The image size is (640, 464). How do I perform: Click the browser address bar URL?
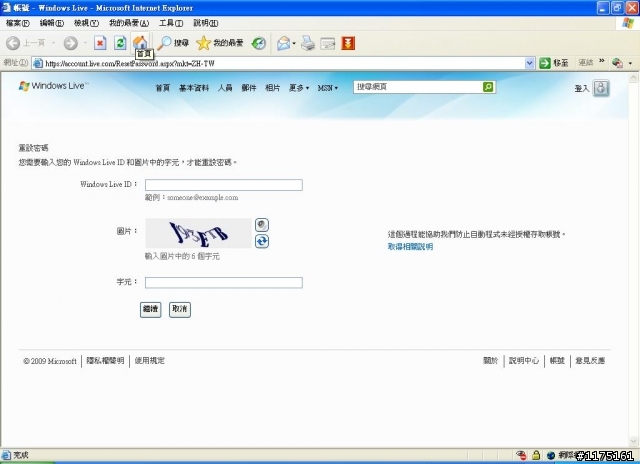pos(284,63)
